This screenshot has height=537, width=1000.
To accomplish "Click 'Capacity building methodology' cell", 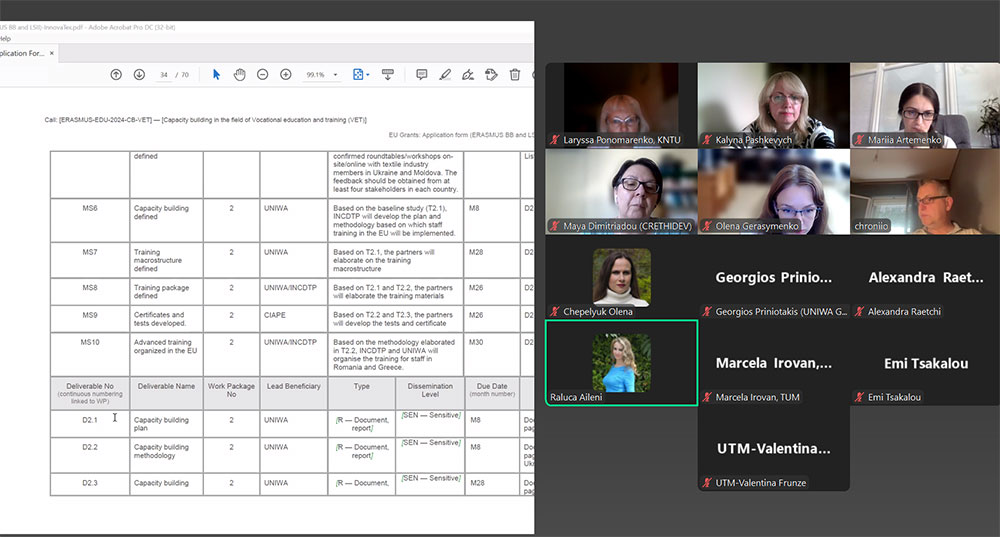I will click(x=166, y=455).
